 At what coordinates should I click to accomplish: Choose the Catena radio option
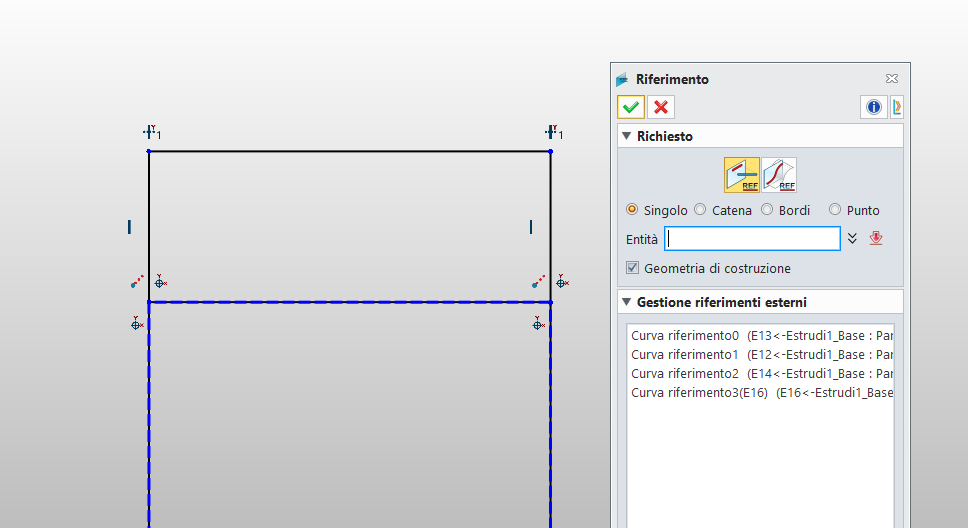coord(700,210)
